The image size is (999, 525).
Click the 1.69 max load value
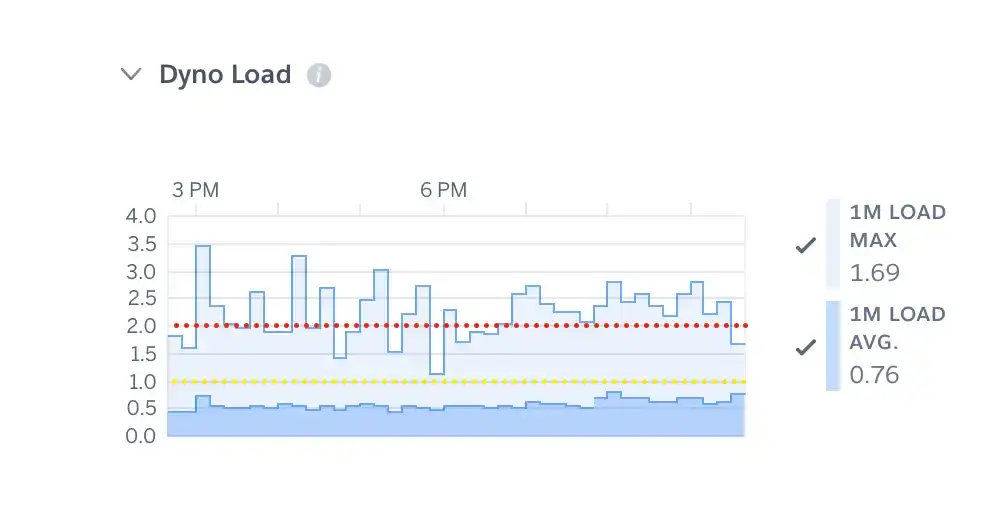874,273
